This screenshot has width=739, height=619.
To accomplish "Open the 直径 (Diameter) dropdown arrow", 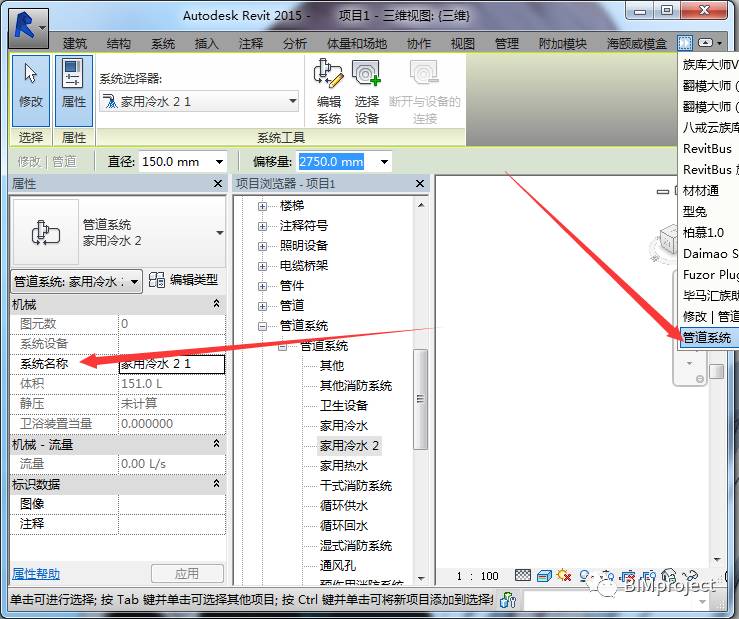I will tap(219, 162).
